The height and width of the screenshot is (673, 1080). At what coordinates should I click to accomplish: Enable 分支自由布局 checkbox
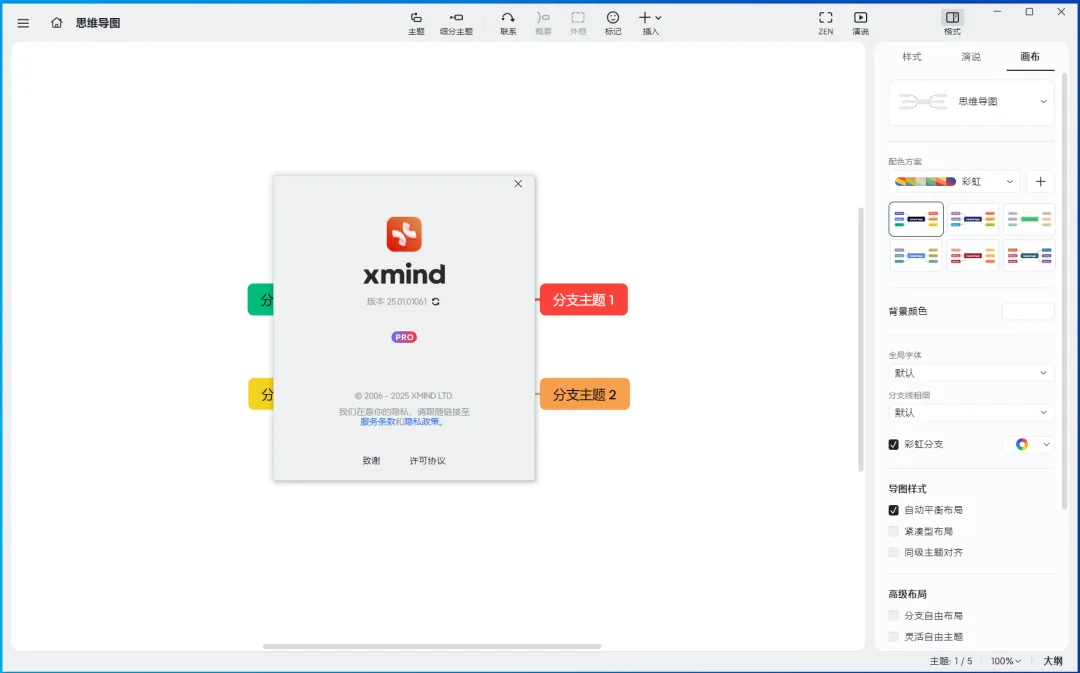click(893, 616)
